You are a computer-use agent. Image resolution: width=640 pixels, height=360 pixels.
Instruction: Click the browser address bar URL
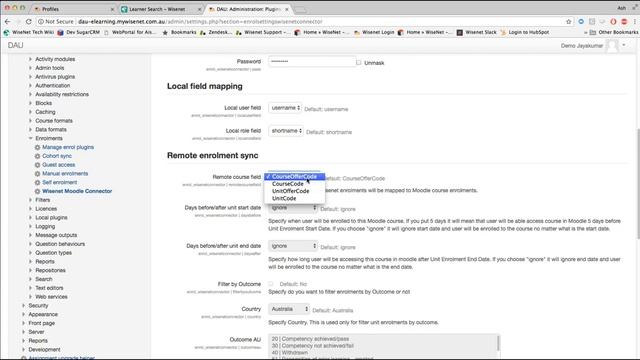click(x=200, y=22)
